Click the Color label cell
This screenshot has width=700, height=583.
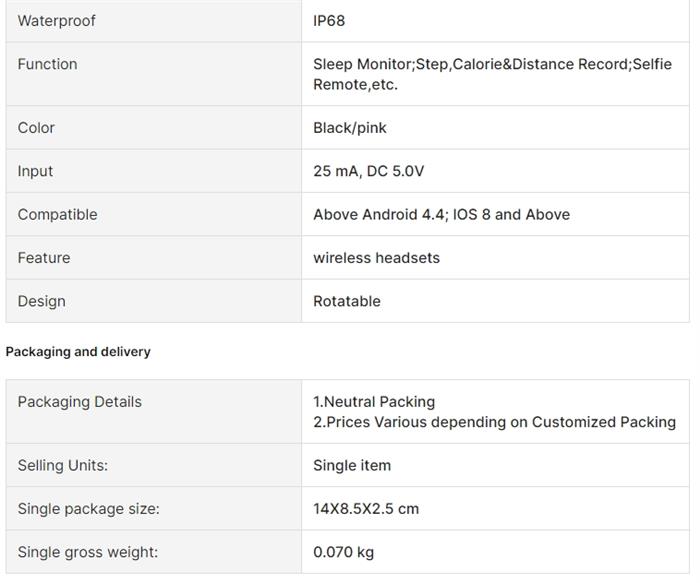coord(36,128)
